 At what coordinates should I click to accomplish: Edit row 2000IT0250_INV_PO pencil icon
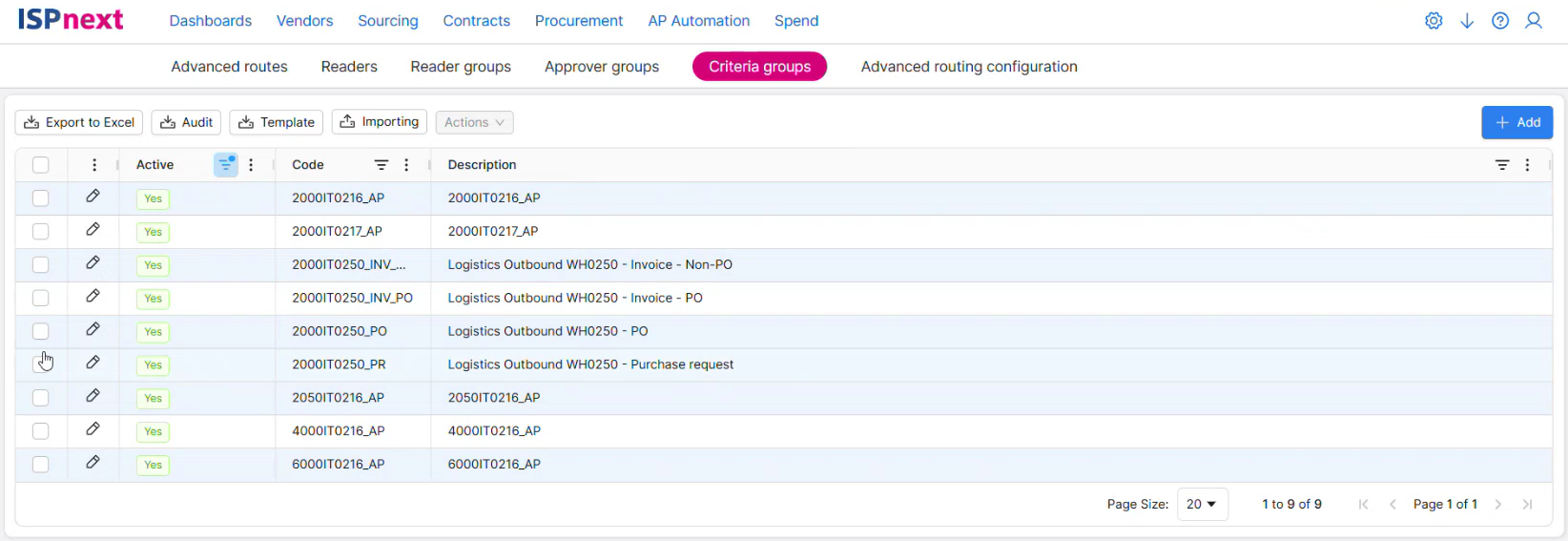[93, 296]
